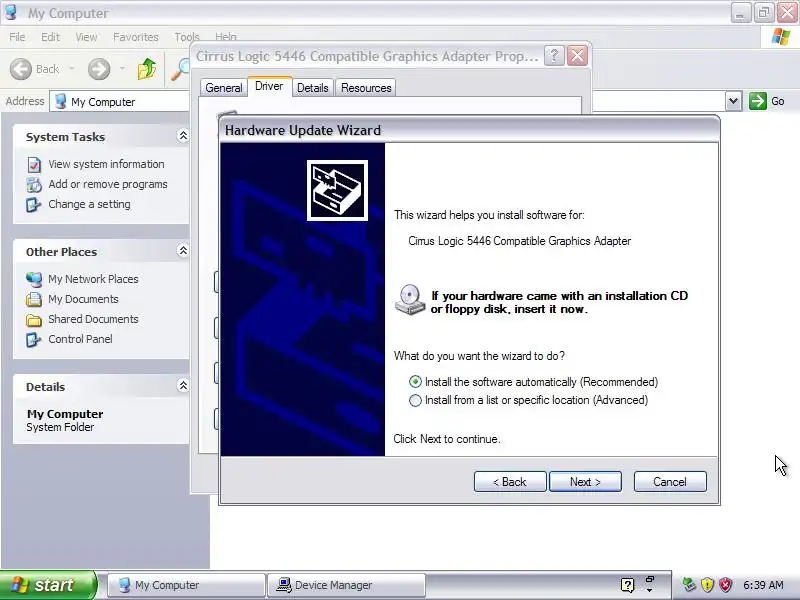Collapse the Other Places panel
Image resolution: width=800 pixels, height=600 pixels.
[183, 251]
